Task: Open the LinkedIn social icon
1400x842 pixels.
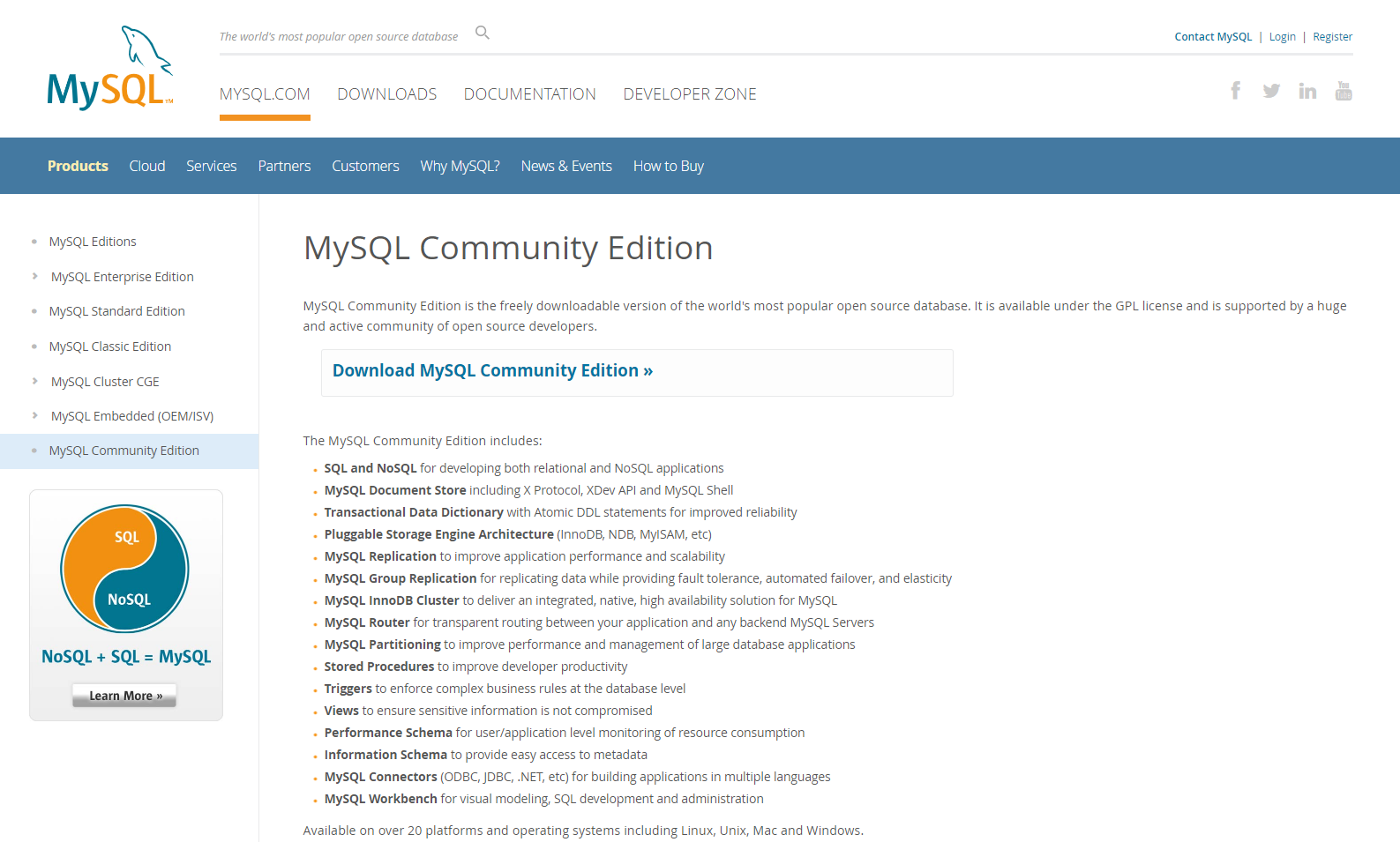Action: 1307,91
